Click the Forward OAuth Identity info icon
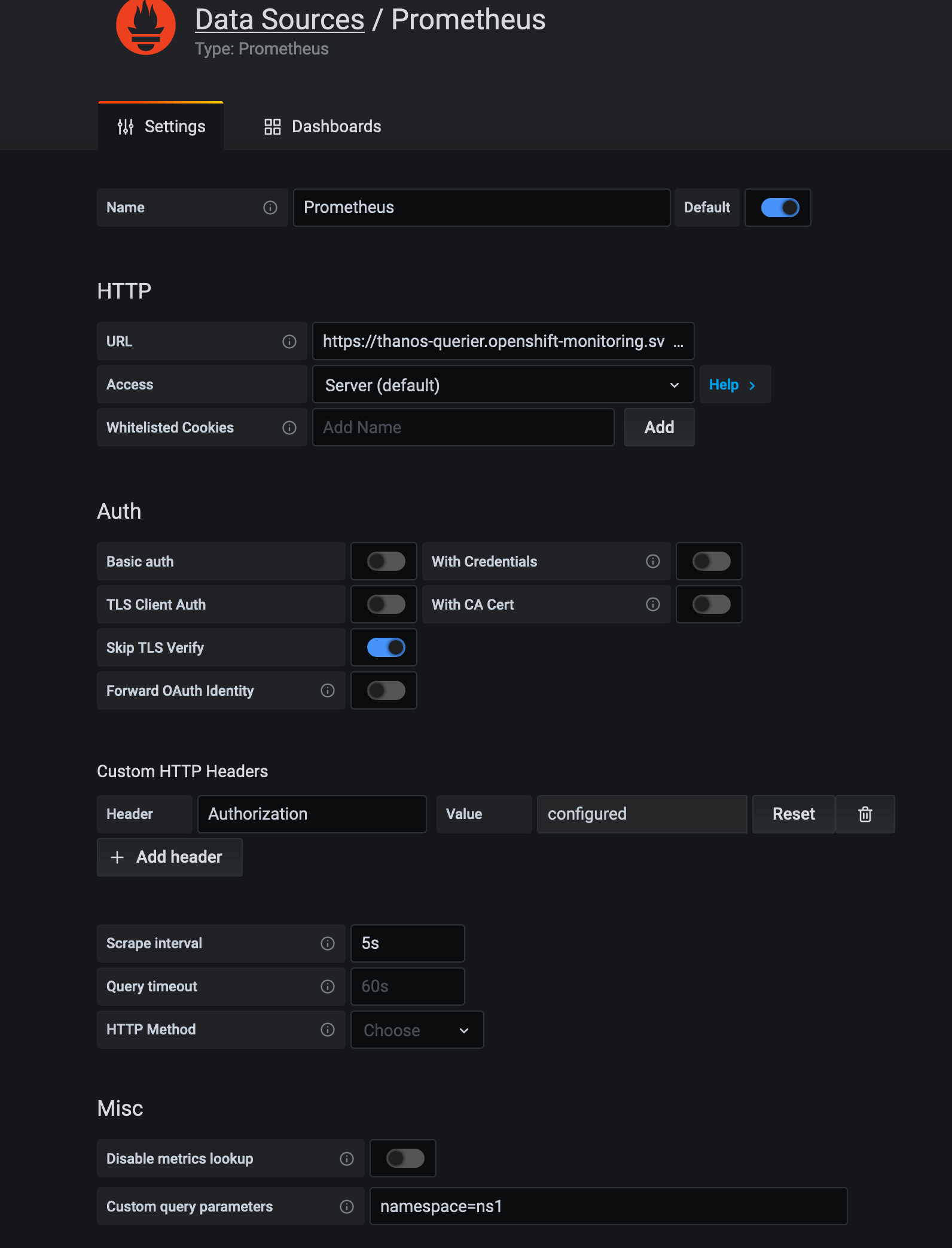952x1248 pixels. 328,690
